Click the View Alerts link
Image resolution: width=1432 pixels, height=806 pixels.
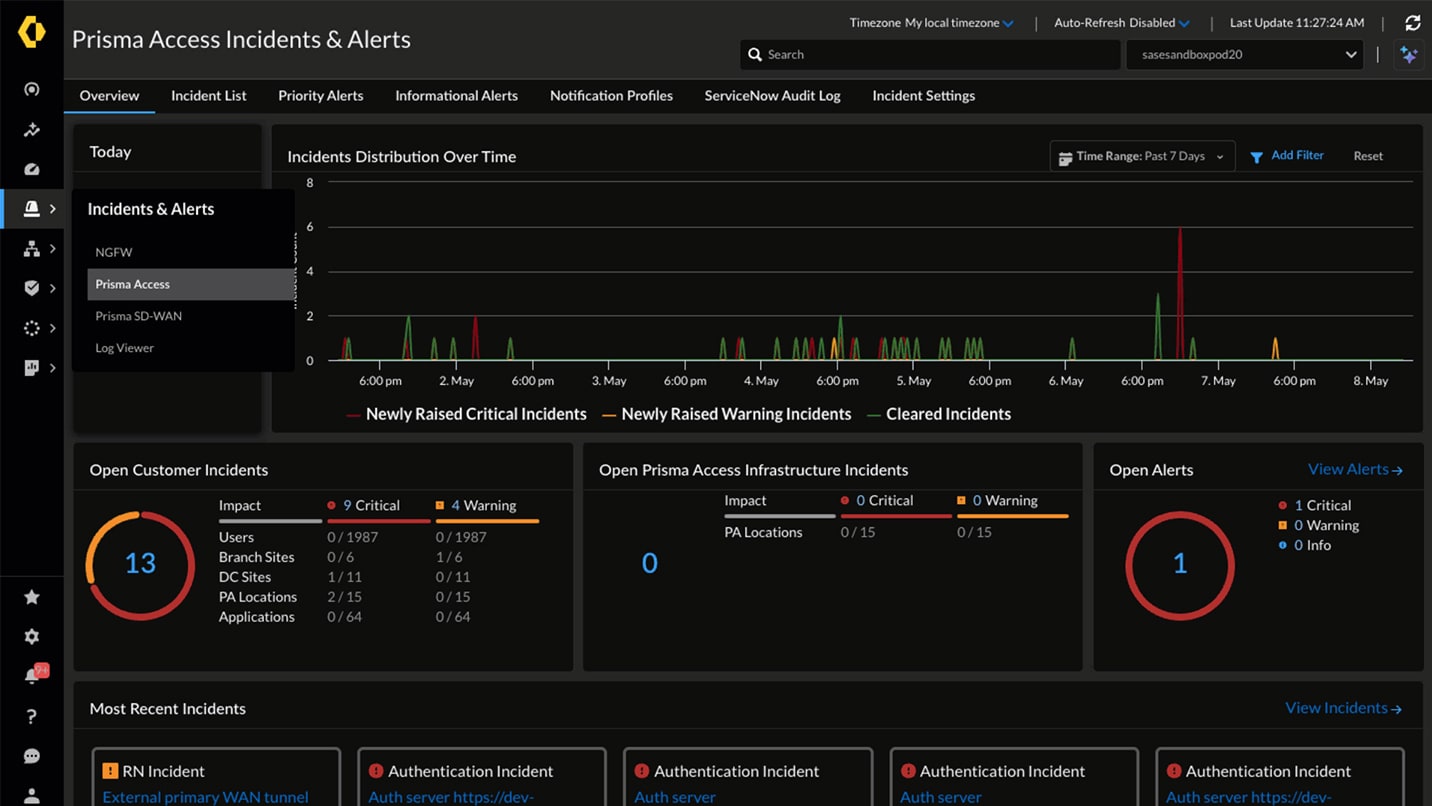click(x=1347, y=469)
